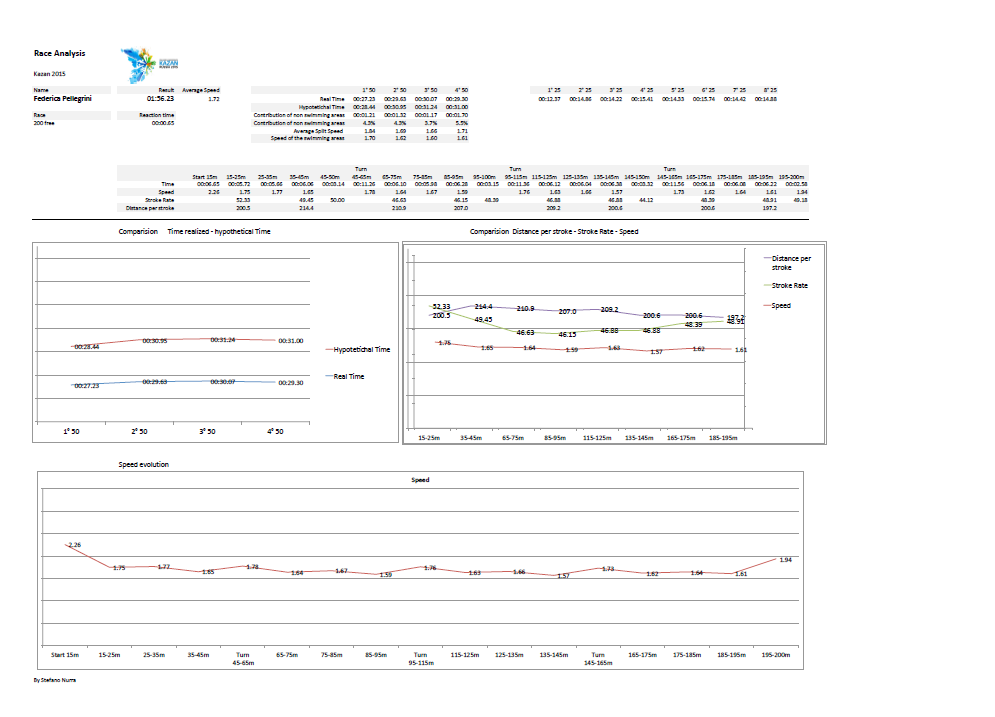This screenshot has height=717, width=995.
Task: Click data label '1.94' on speed evolution chart
Action: click(x=786, y=560)
